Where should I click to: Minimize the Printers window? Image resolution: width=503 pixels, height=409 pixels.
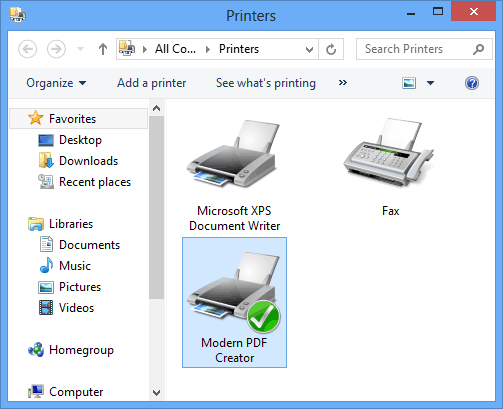[x=411, y=13]
